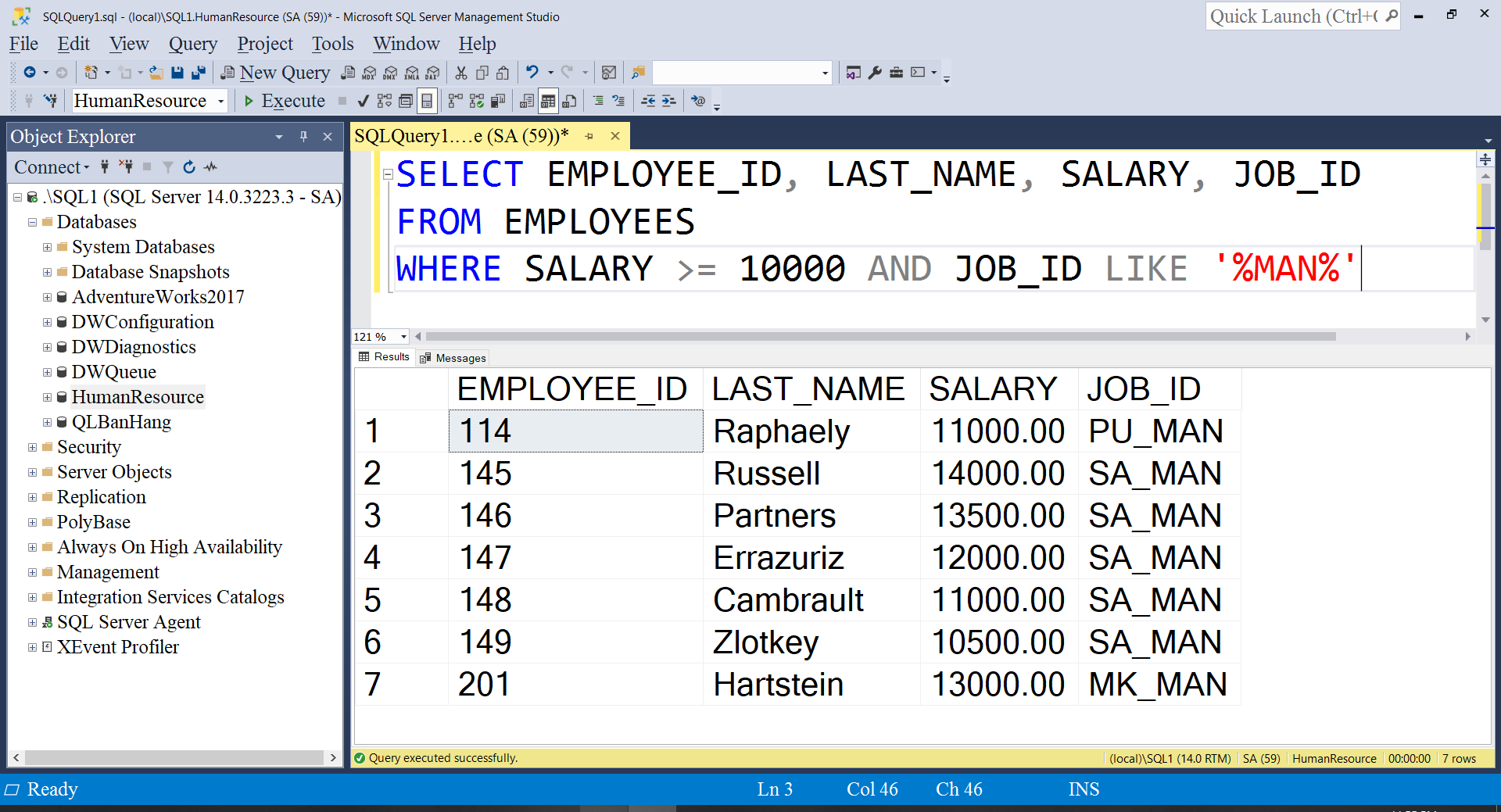Toggle auto-hide pin on Object Explorer
This screenshot has width=1501, height=812.
click(303, 137)
